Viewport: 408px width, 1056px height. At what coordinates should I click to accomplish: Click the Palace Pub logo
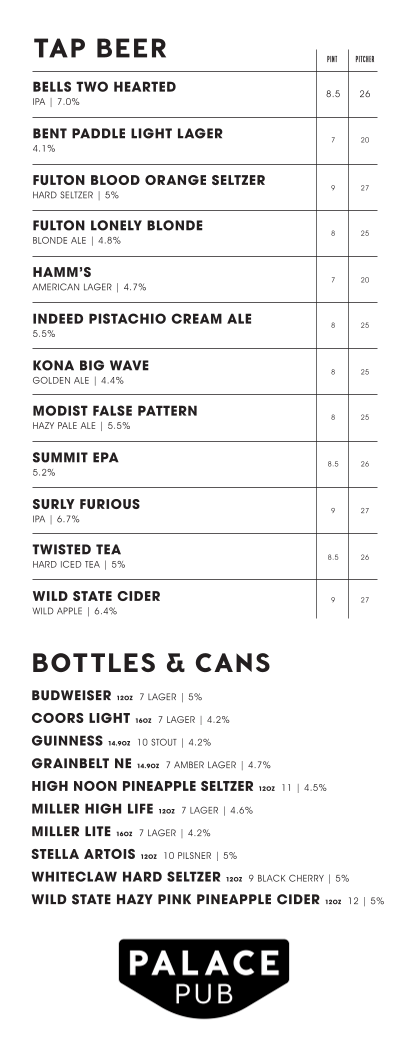click(204, 977)
